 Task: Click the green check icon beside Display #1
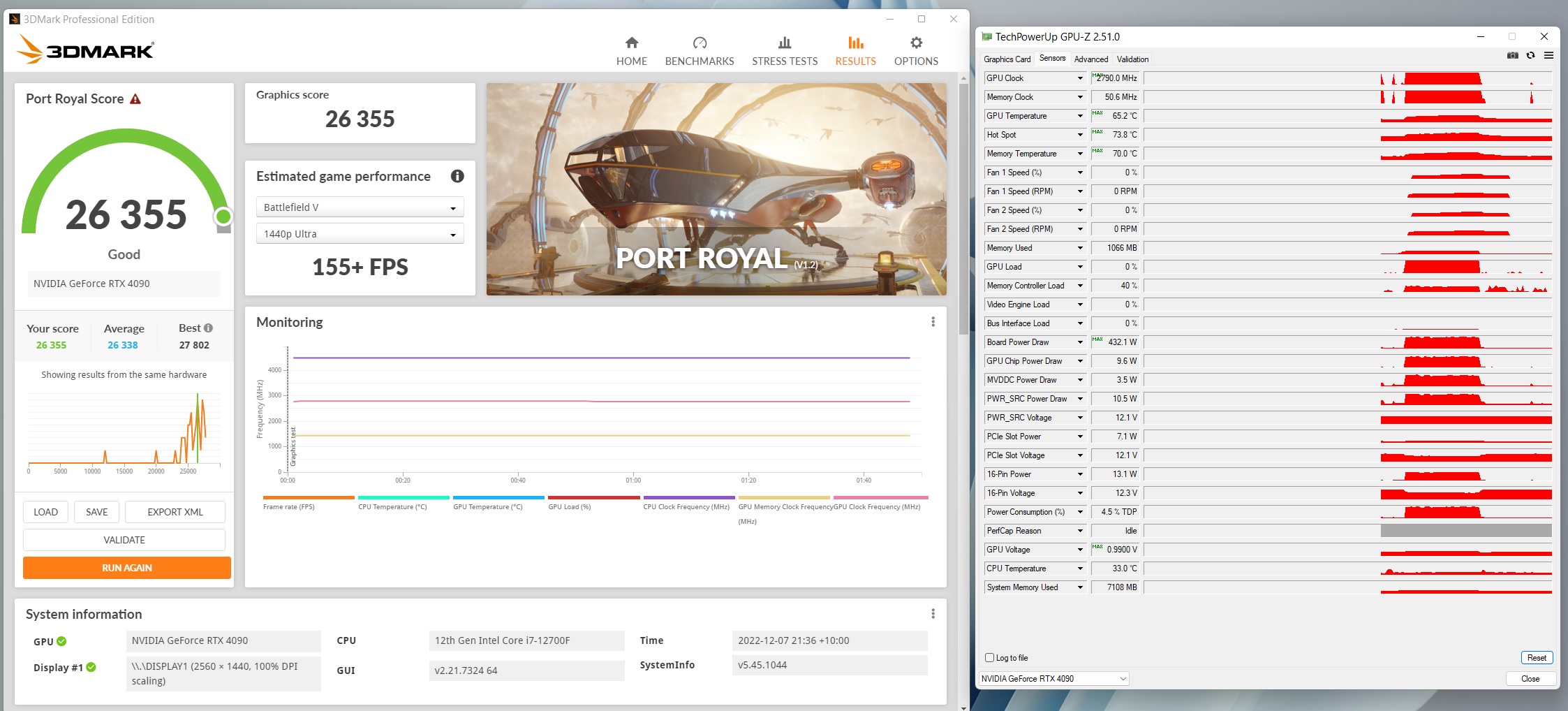pos(91,667)
